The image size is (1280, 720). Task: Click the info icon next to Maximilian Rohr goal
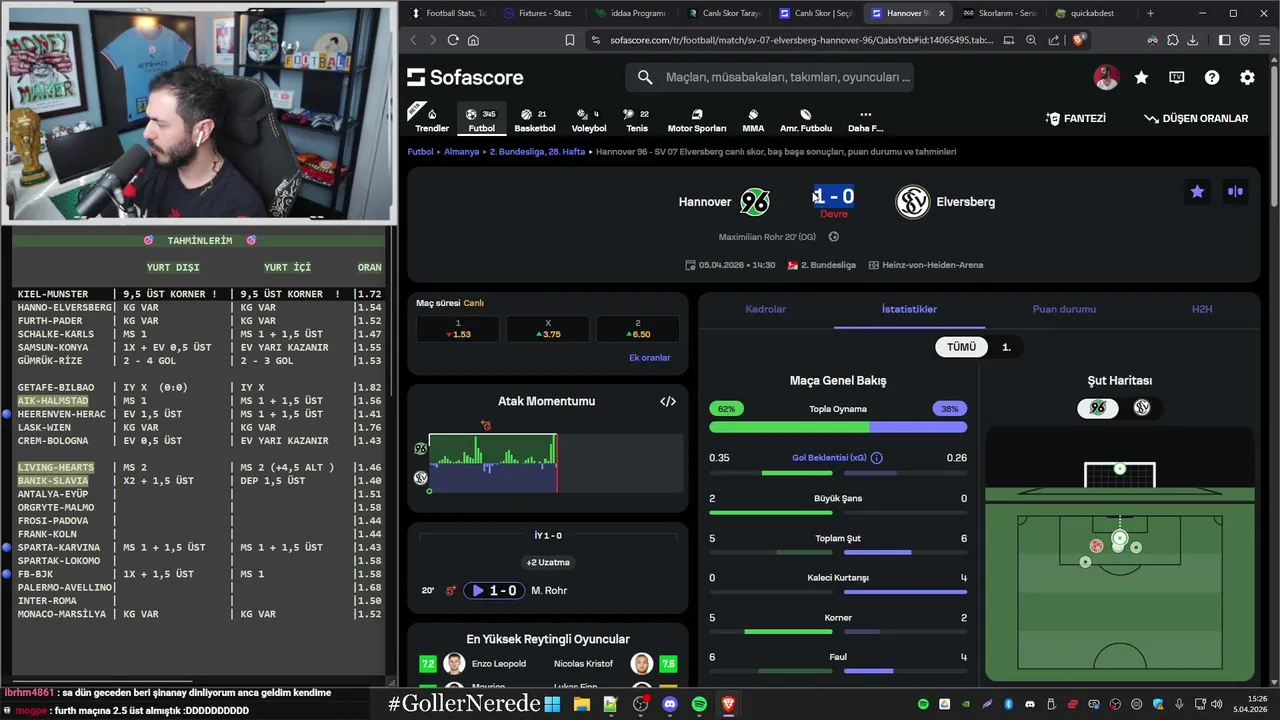(834, 237)
